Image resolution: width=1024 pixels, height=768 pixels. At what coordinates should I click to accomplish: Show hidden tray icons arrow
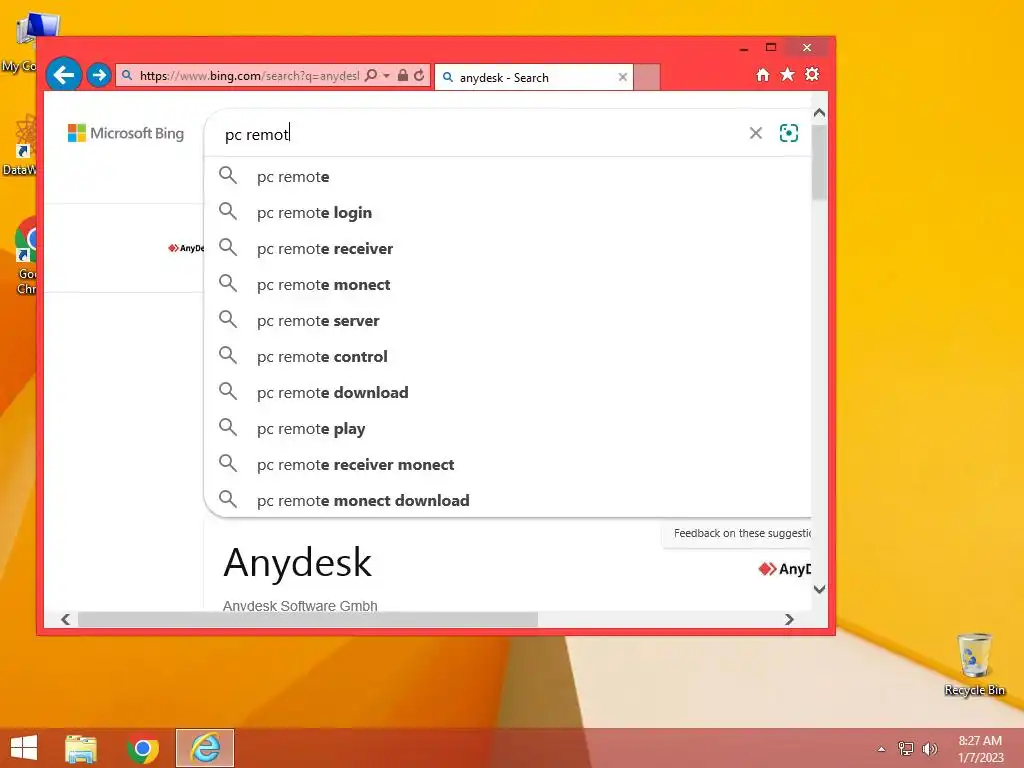pos(882,749)
